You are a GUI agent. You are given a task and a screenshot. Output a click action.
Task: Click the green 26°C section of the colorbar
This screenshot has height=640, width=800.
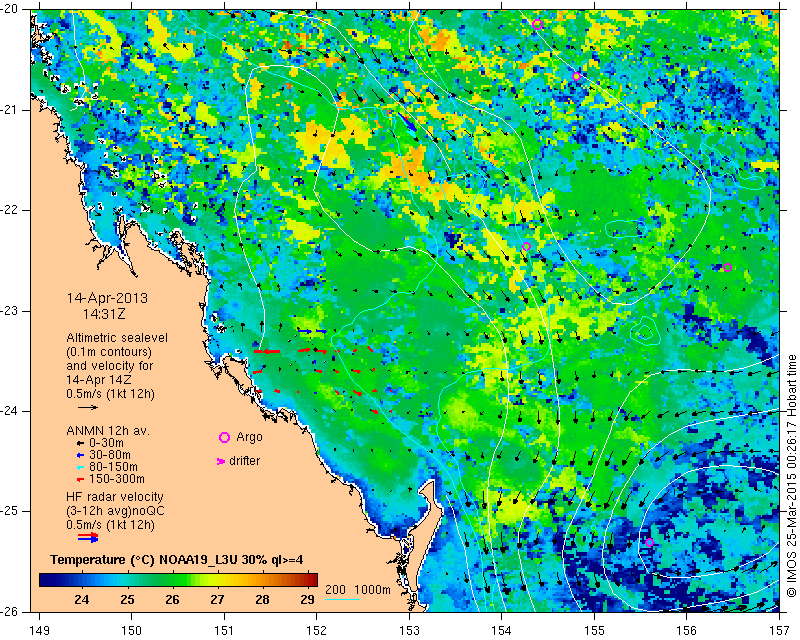point(172,579)
